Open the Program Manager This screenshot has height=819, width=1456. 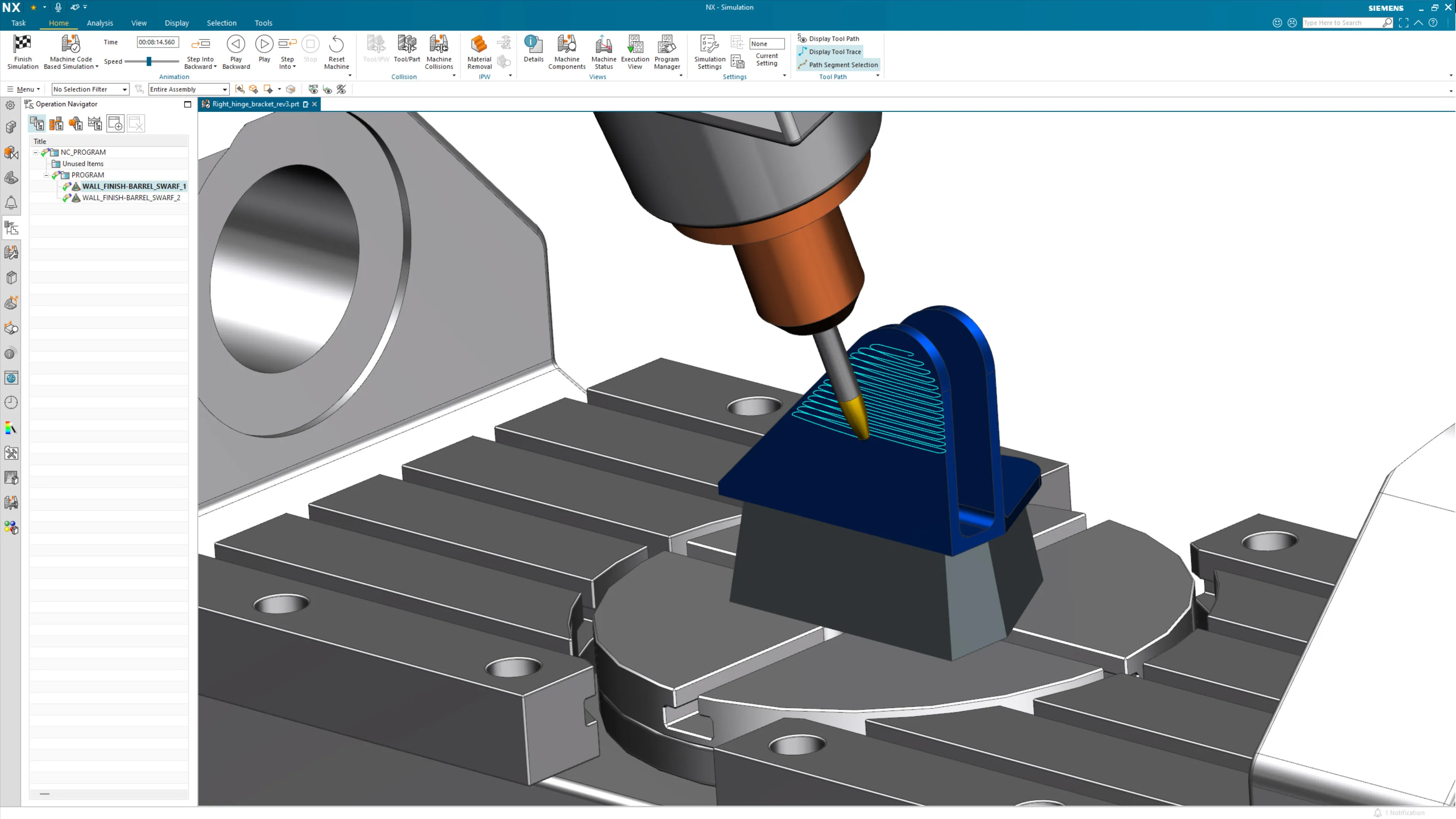[667, 44]
